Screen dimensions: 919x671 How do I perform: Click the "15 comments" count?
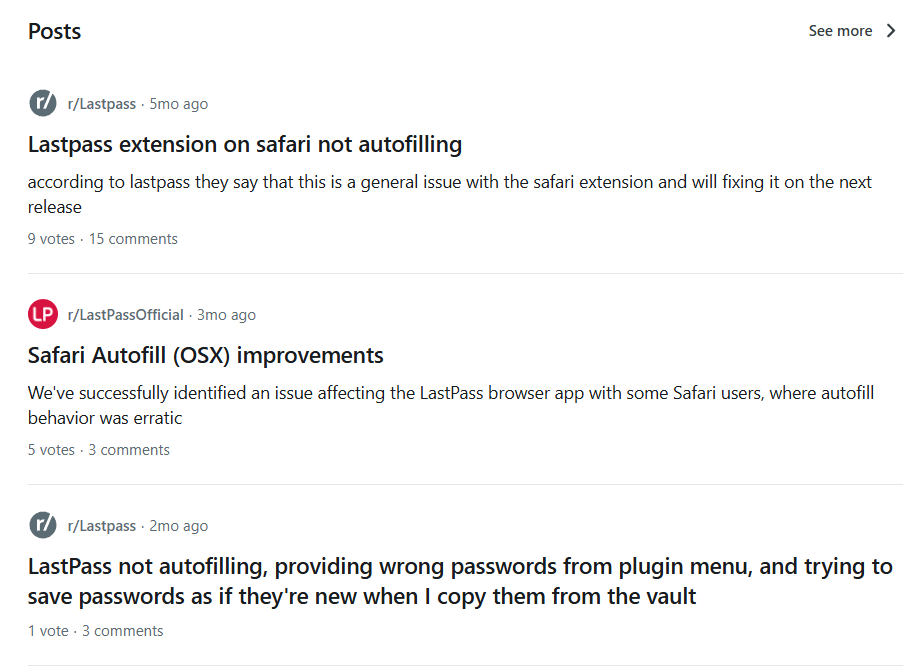pyautogui.click(x=133, y=239)
